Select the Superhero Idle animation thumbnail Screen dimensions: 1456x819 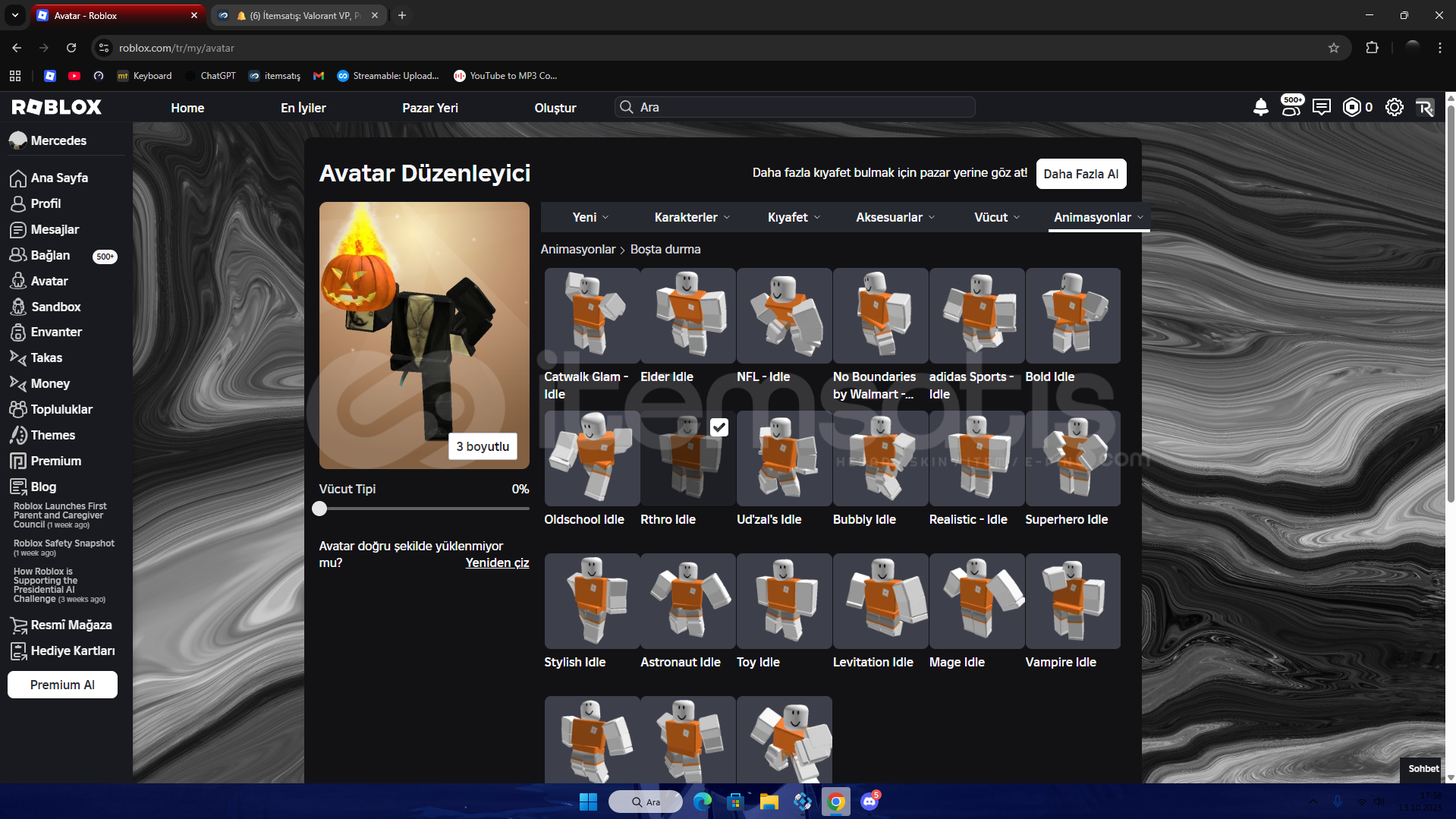pyautogui.click(x=1072, y=458)
